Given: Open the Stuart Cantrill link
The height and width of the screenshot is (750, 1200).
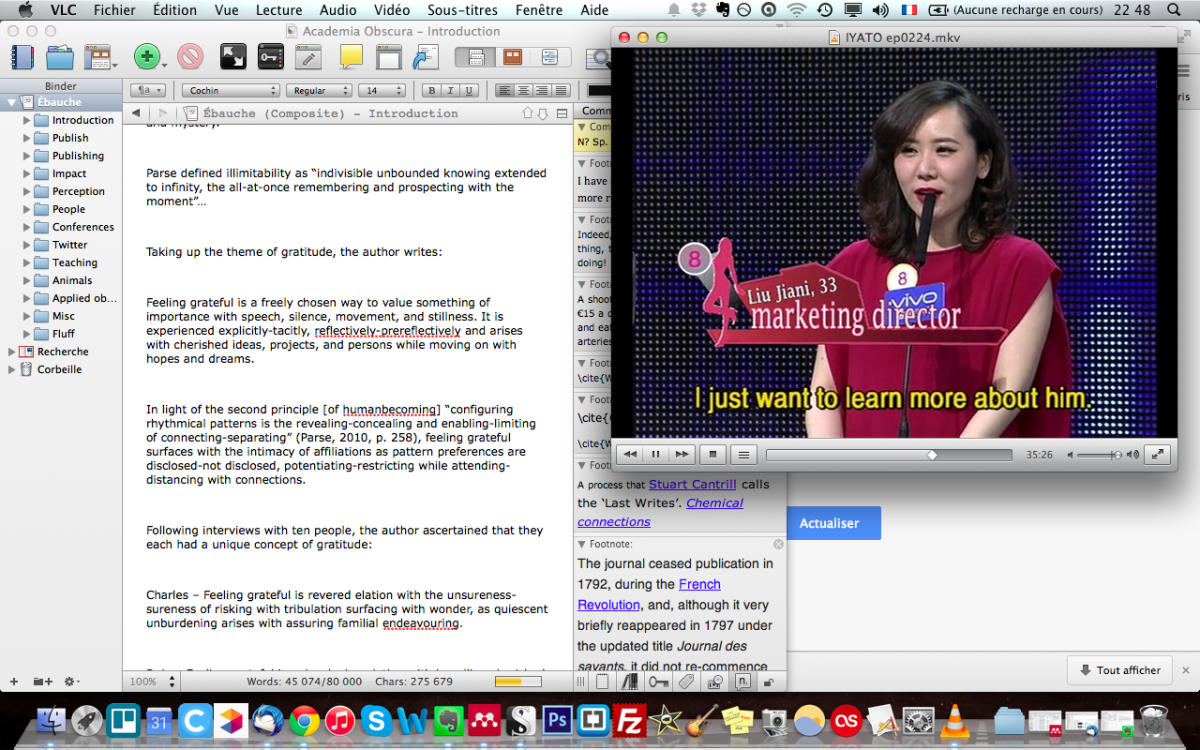Looking at the screenshot, I should (692, 484).
